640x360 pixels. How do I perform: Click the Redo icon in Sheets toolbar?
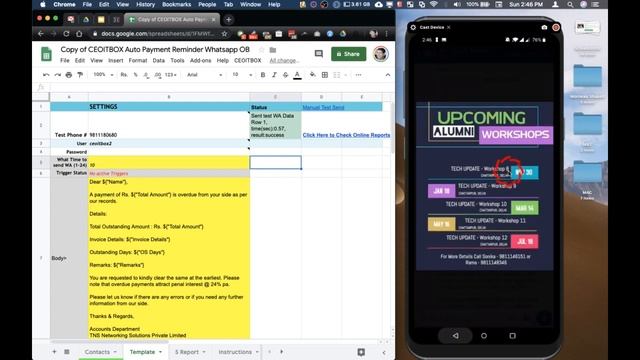[x=58, y=75]
